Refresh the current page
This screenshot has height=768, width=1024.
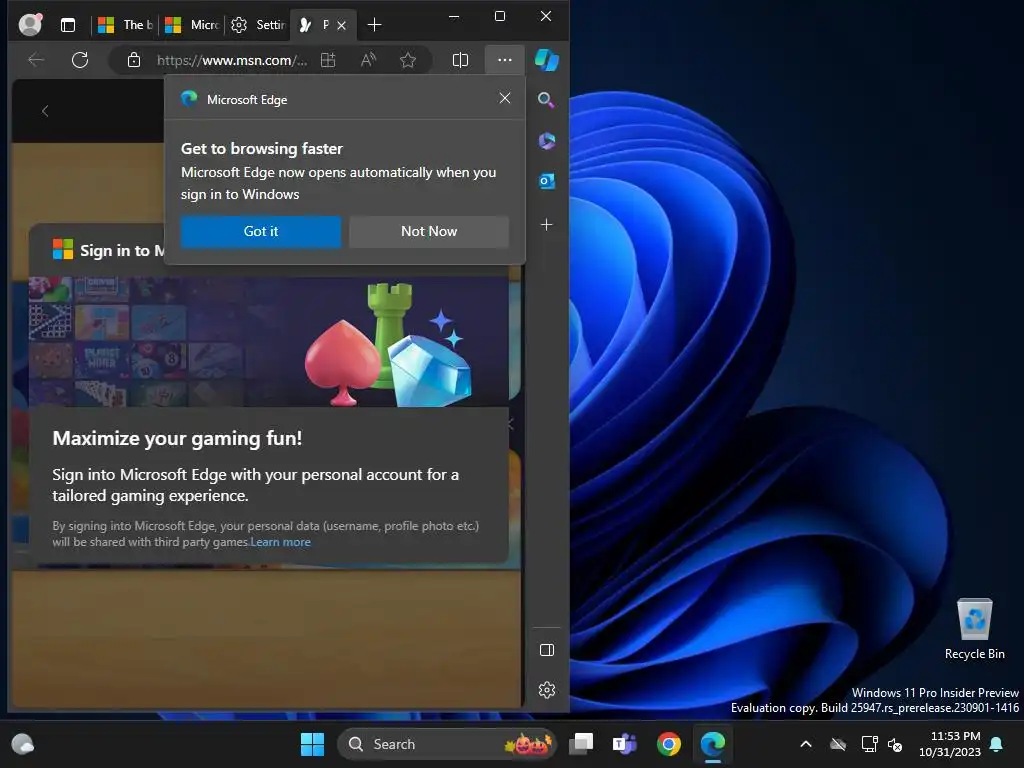(x=80, y=60)
